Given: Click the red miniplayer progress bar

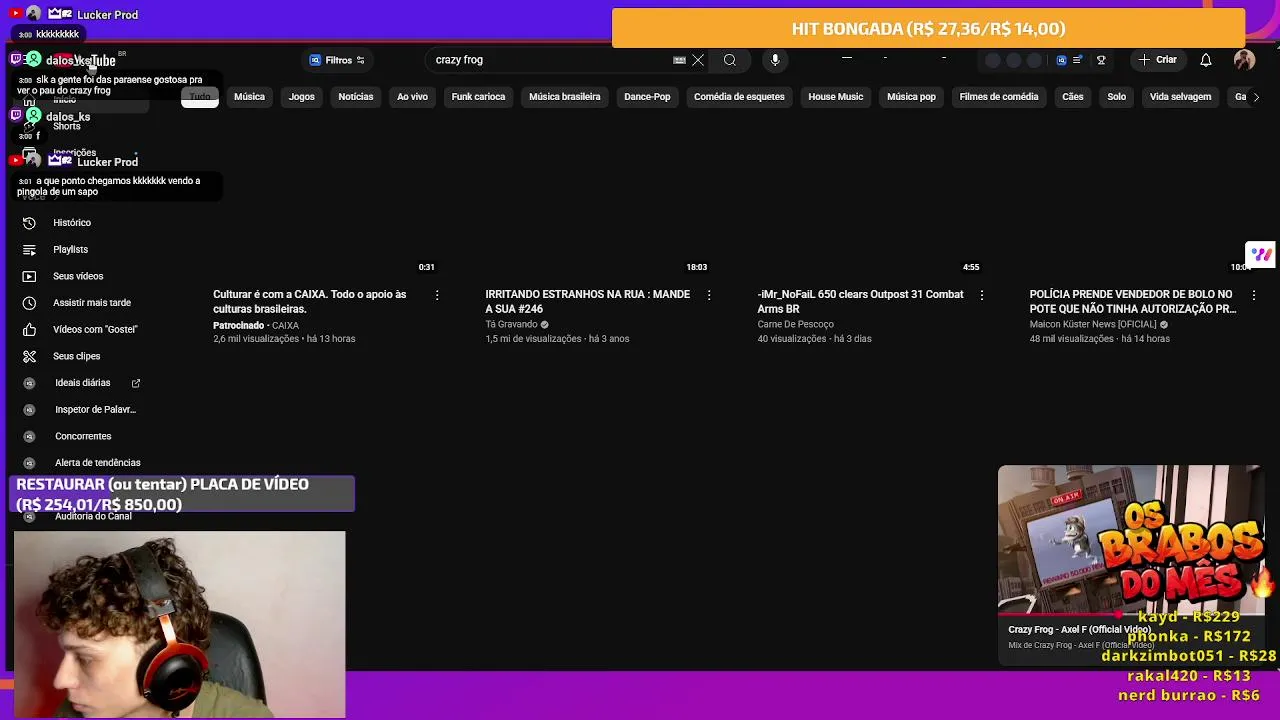Looking at the screenshot, I should coord(1130,615).
